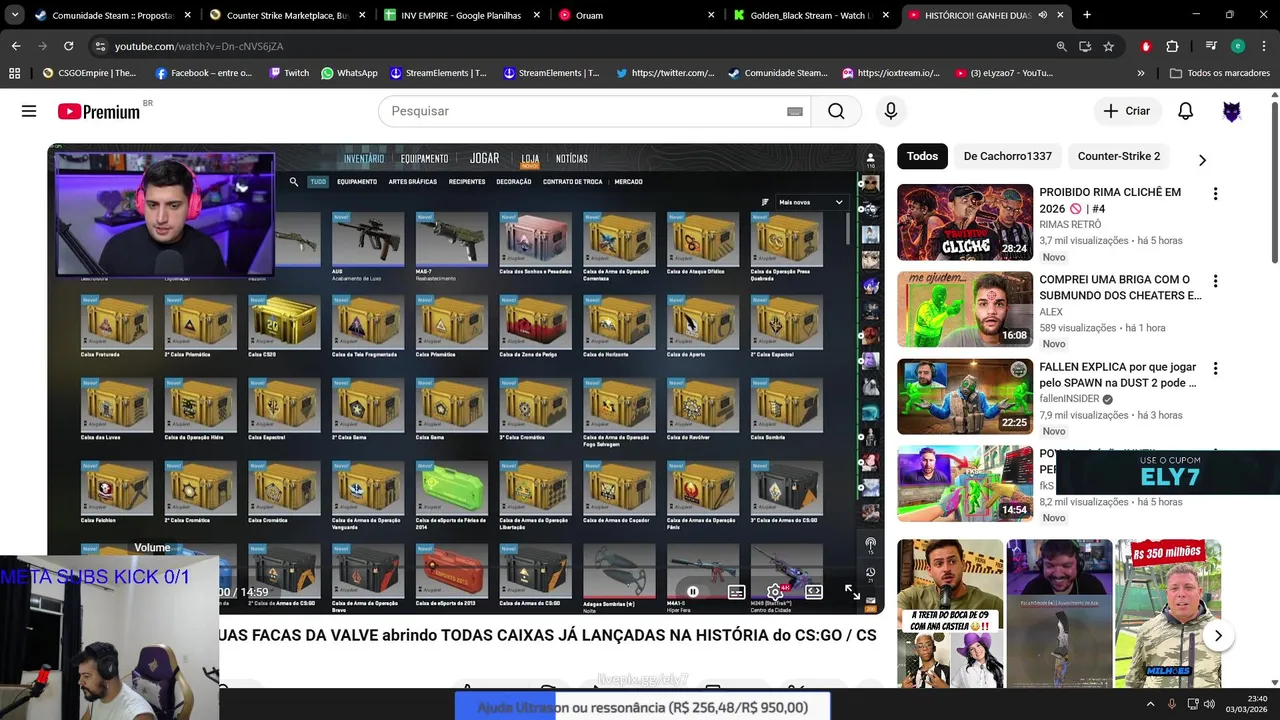Open the Twitch bookmark
This screenshot has width=1280, height=720.
coord(289,73)
